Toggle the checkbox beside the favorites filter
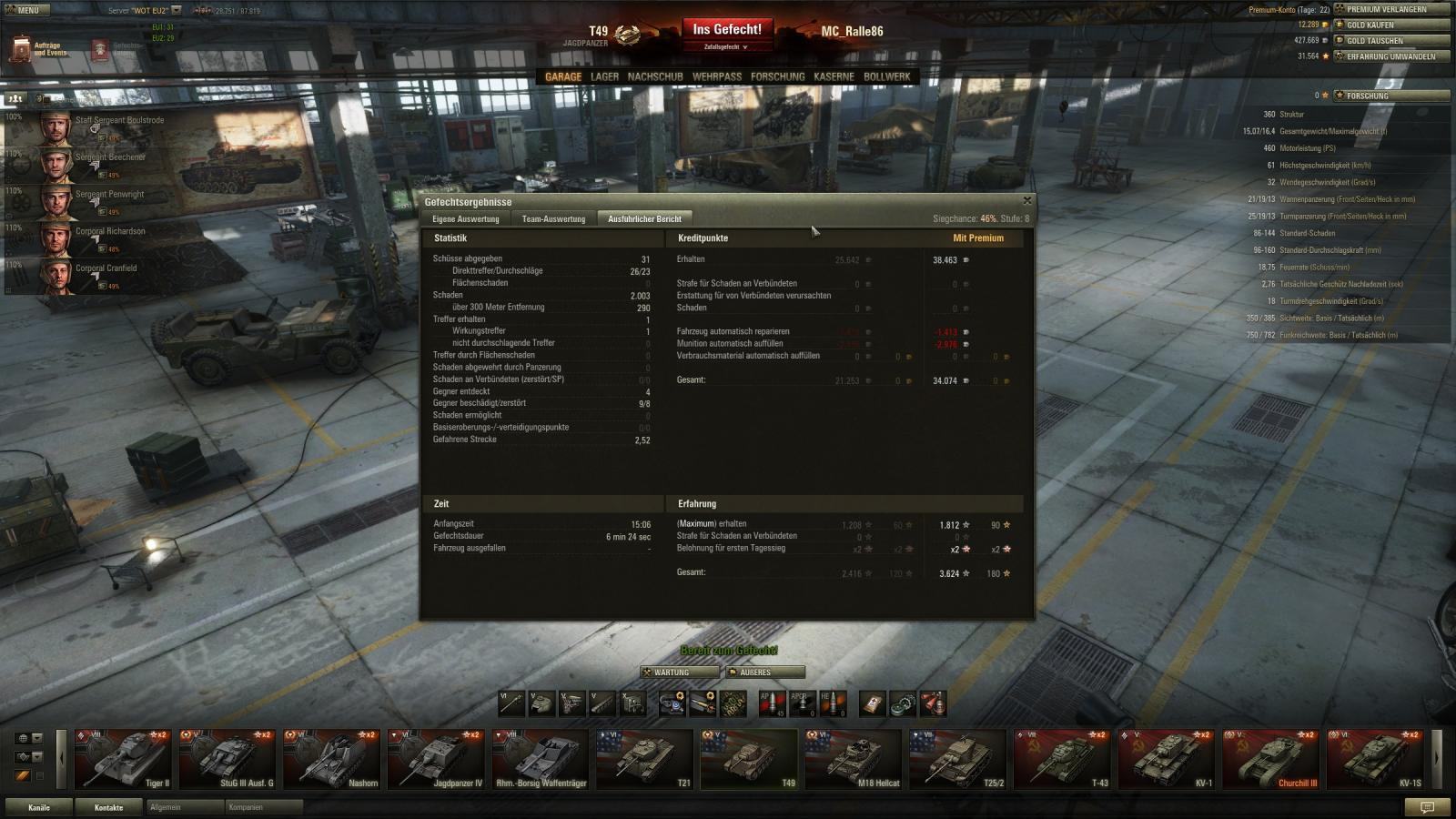The height and width of the screenshot is (819, 1456). click(39, 776)
